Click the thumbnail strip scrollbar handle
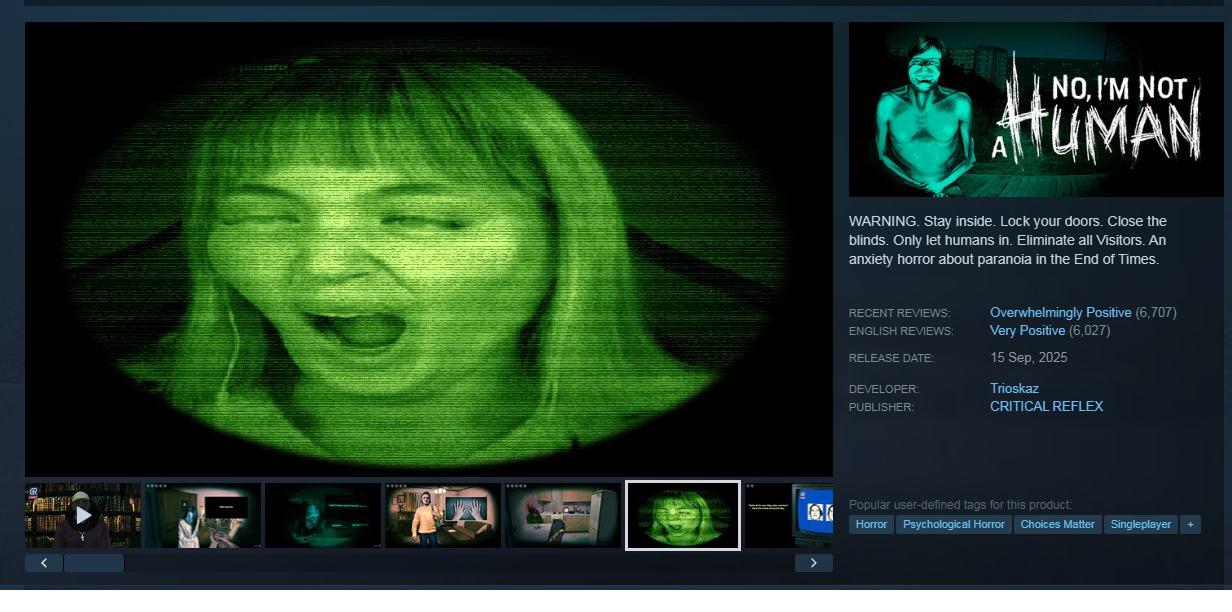The height and width of the screenshot is (612, 1232). click(x=94, y=563)
